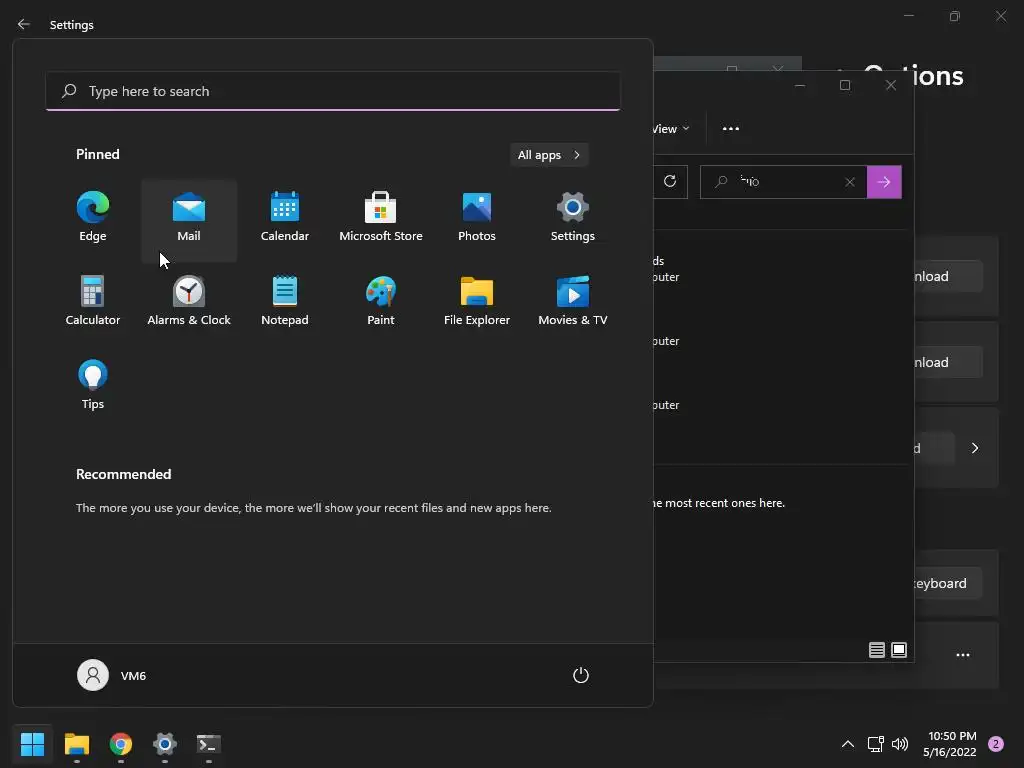Image resolution: width=1024 pixels, height=768 pixels.
Task: Open the clock and date flyout
Action: pyautogui.click(x=950, y=744)
